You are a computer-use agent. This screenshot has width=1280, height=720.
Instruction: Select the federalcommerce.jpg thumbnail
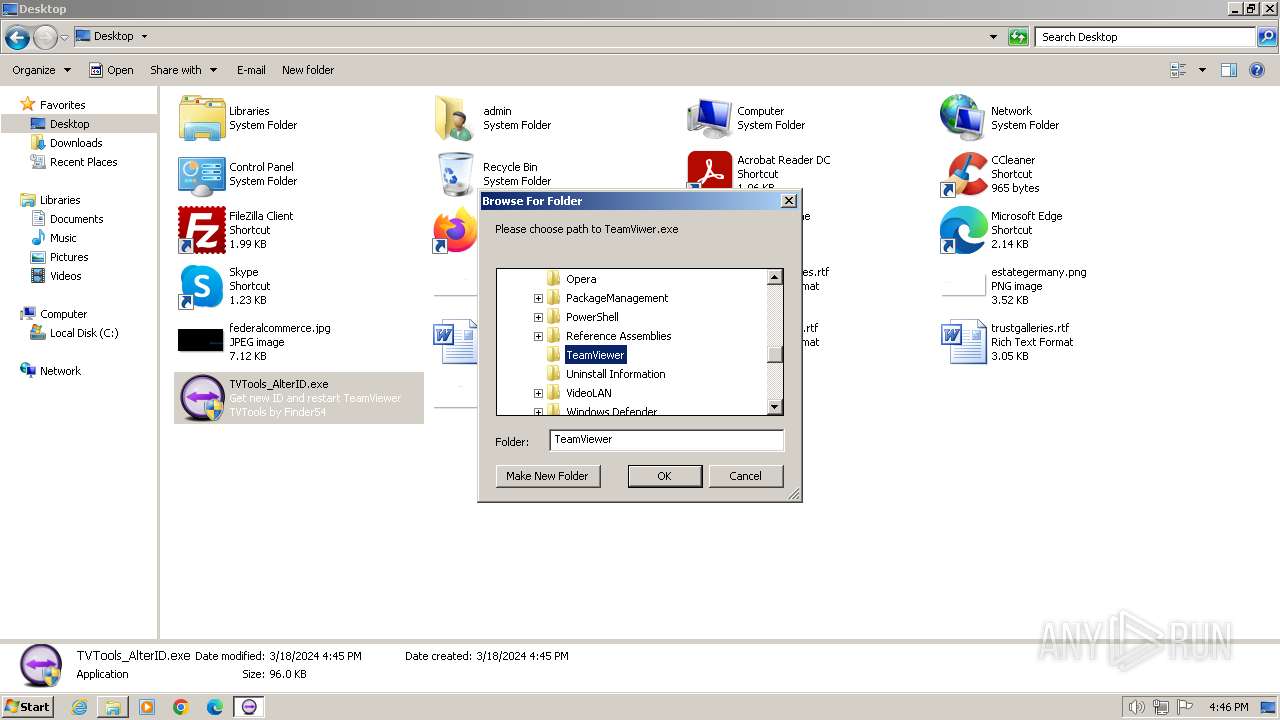click(201, 341)
